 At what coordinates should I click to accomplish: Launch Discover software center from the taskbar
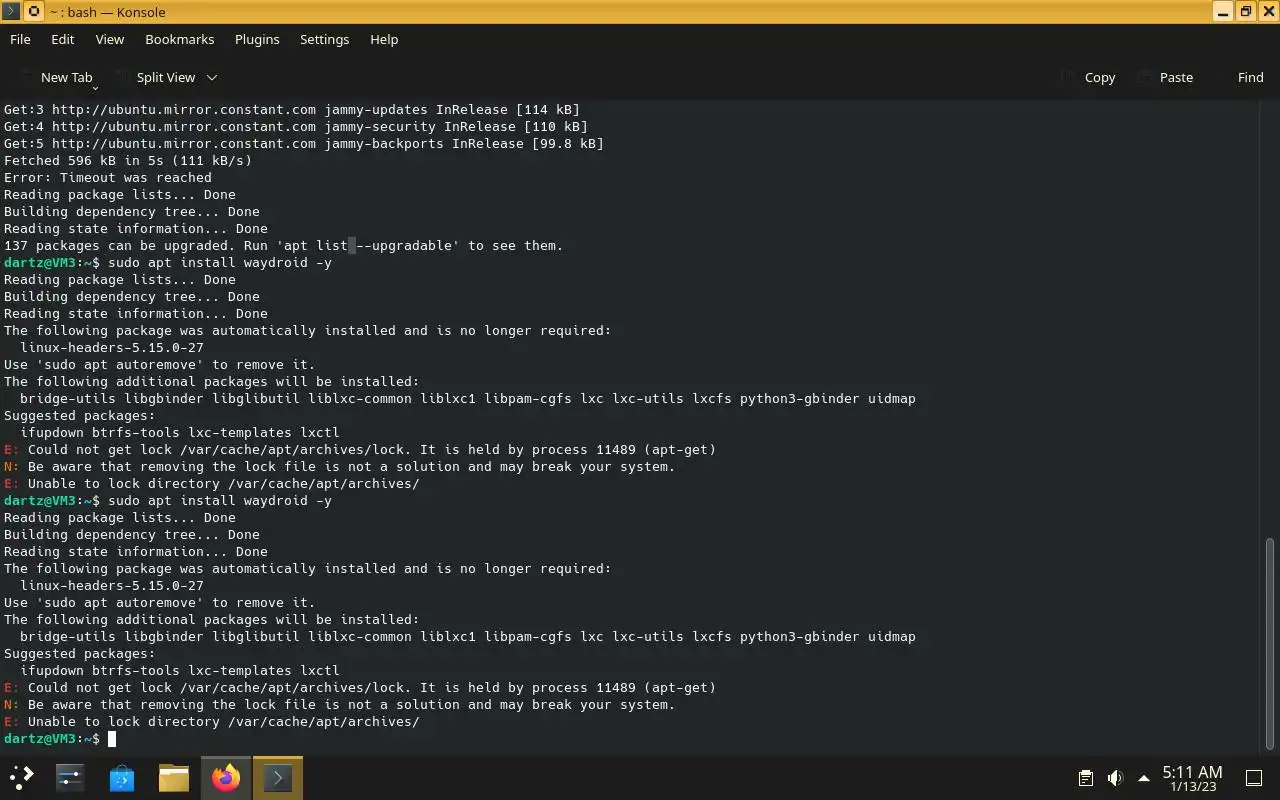(122, 777)
